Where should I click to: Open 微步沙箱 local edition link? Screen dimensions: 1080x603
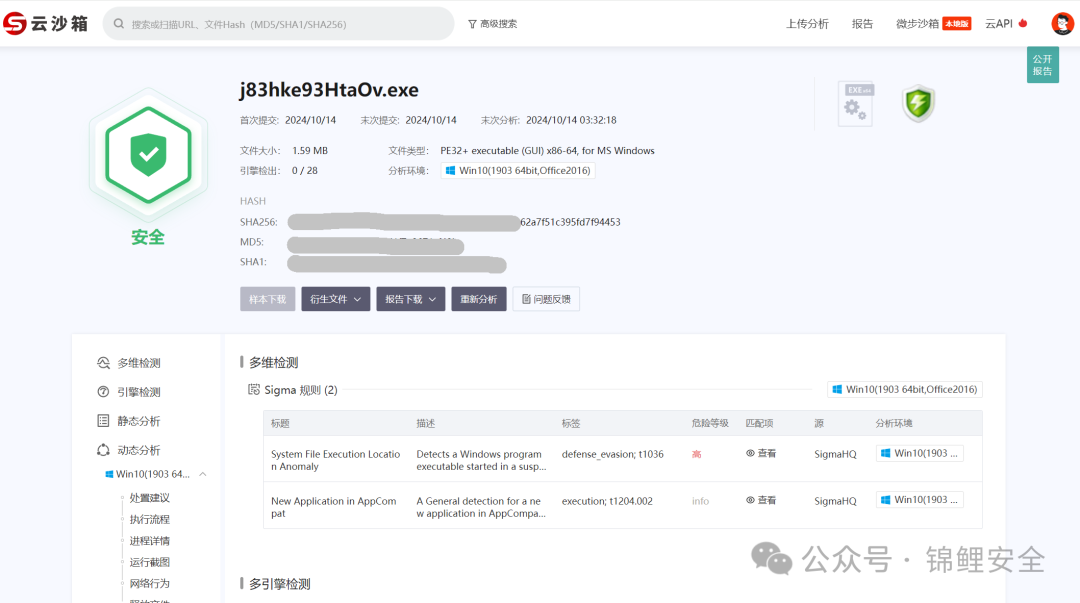tap(933, 24)
